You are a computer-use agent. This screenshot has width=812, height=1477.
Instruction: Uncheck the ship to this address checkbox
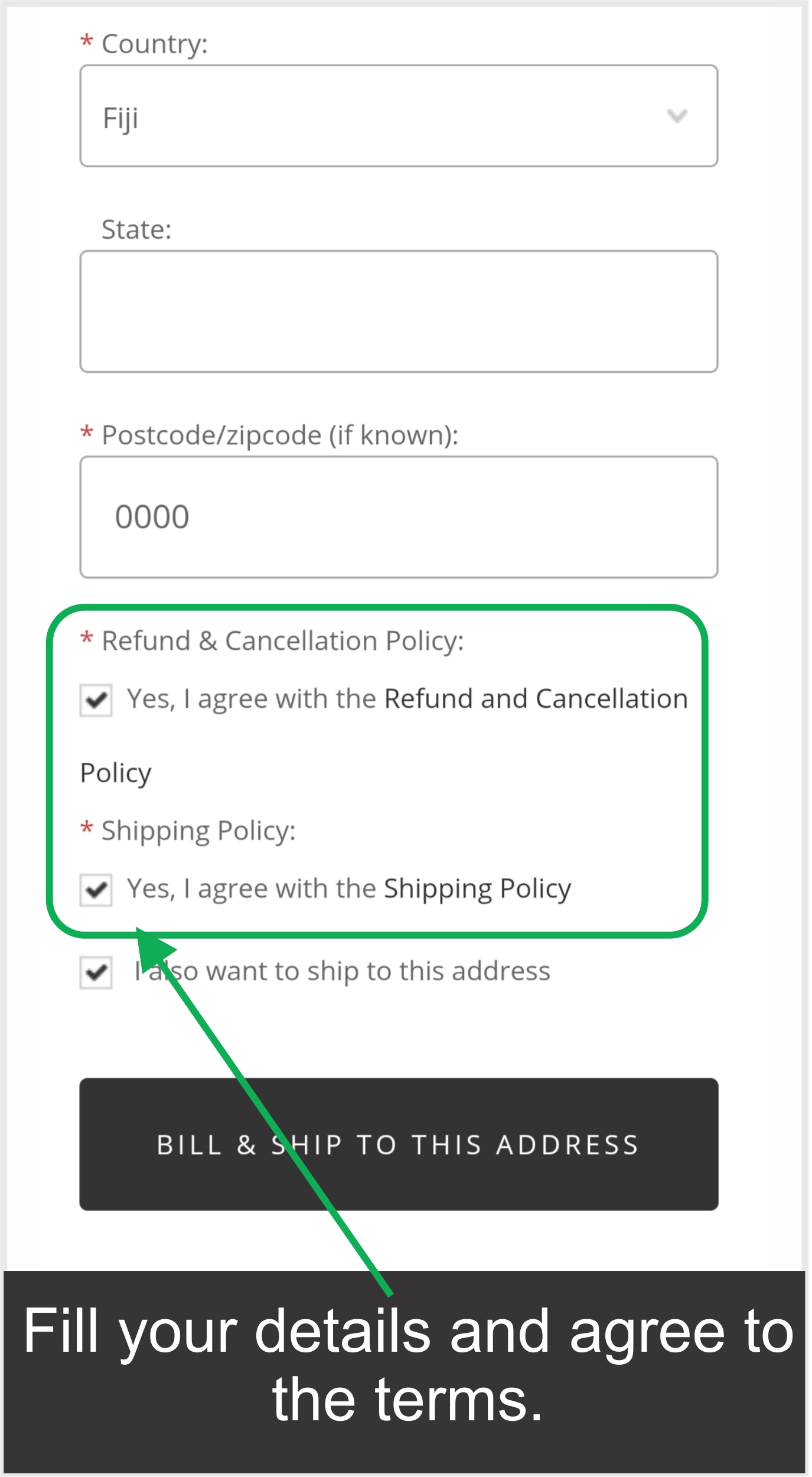(96, 972)
